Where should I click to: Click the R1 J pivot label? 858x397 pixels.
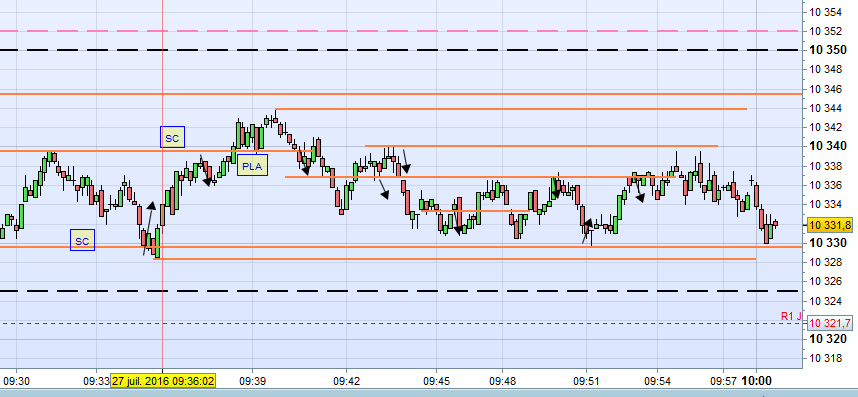point(791,316)
